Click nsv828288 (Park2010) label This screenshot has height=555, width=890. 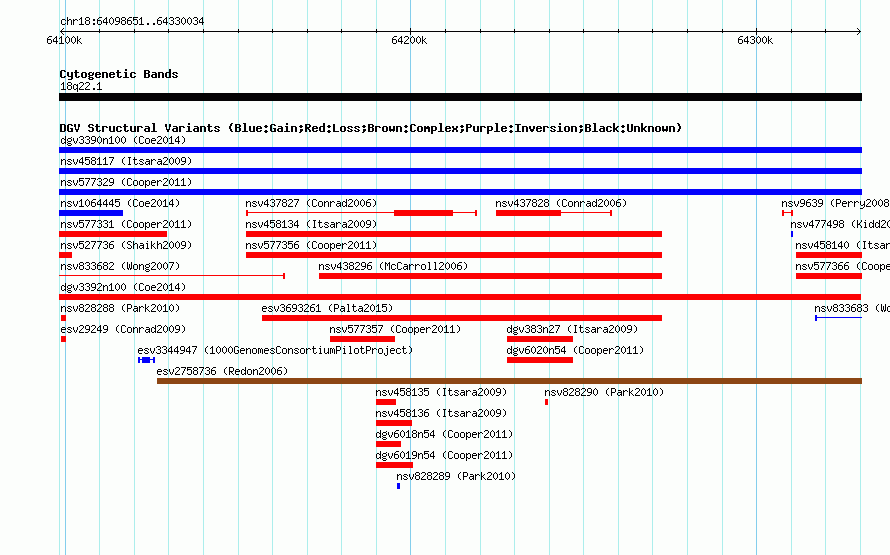120,308
